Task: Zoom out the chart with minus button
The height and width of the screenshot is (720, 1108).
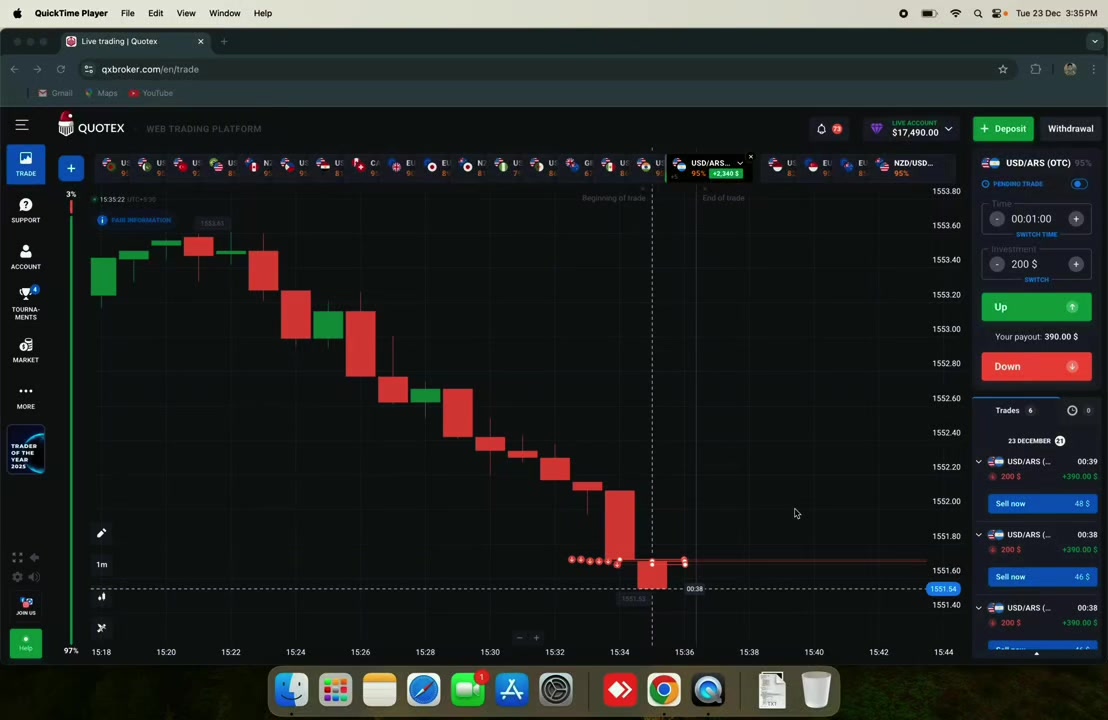Action: [x=519, y=637]
